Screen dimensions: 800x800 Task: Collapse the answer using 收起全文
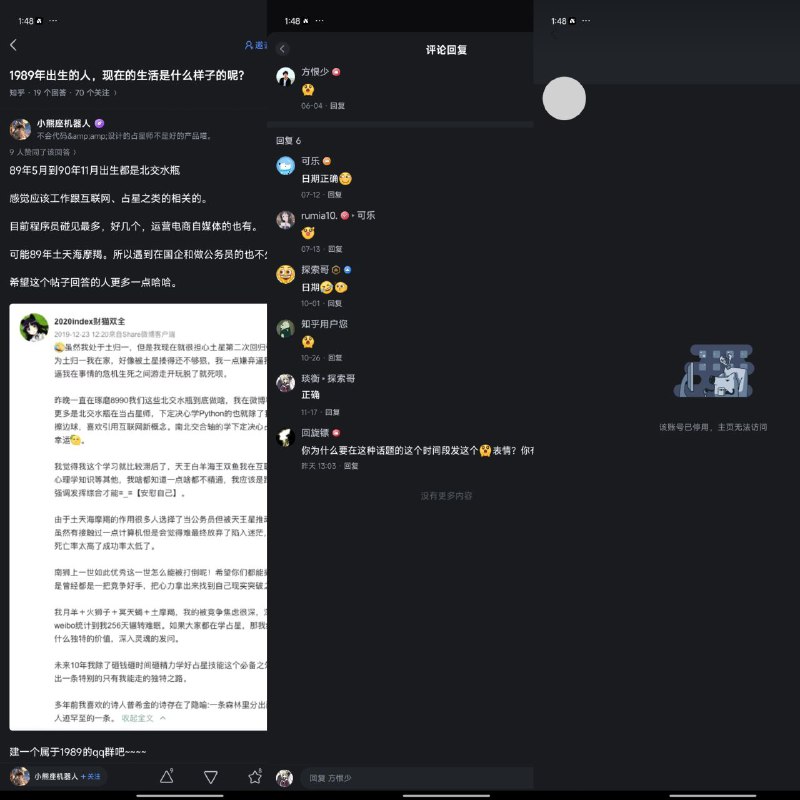(x=135, y=719)
